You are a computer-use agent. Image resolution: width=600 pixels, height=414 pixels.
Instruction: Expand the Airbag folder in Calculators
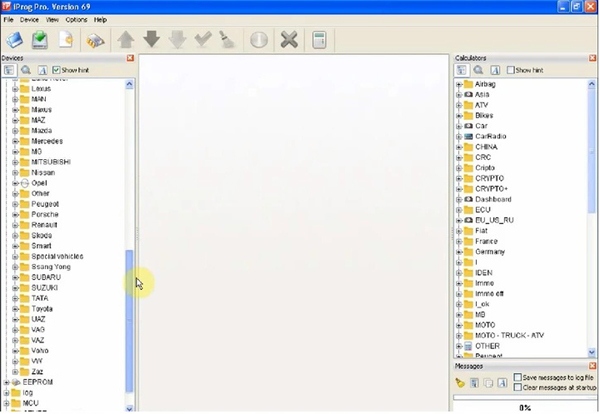point(459,84)
